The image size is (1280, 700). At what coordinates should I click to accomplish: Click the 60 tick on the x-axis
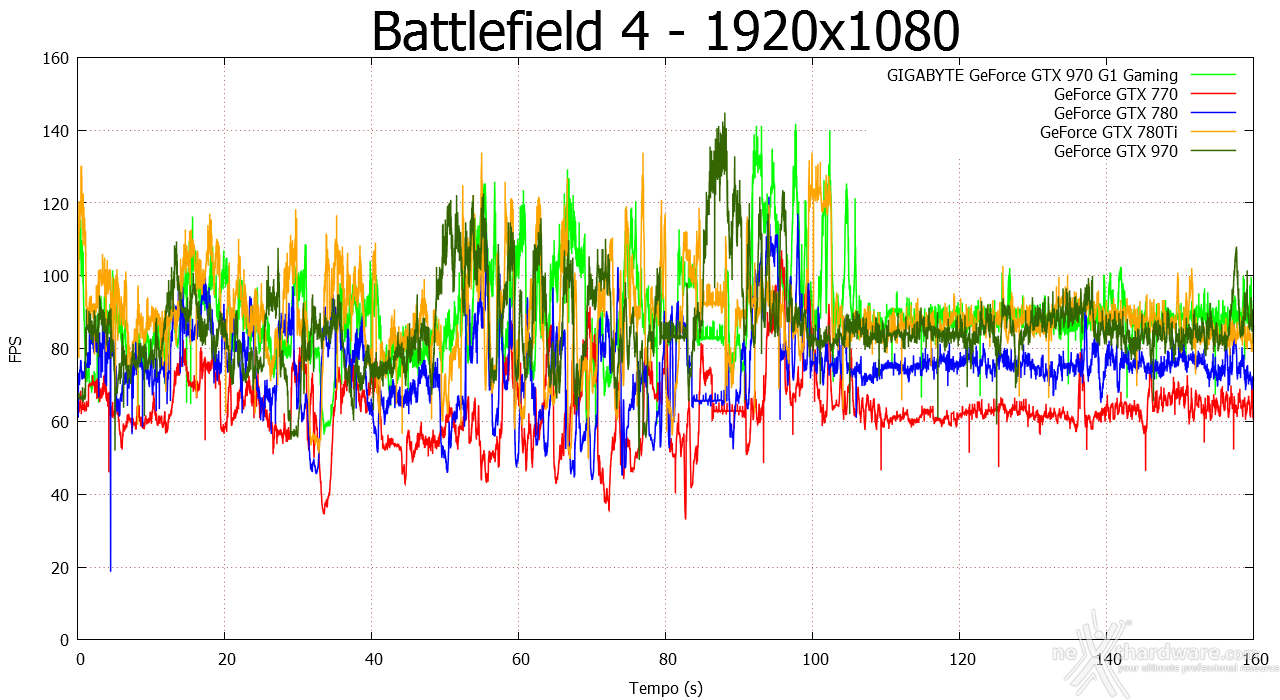[519, 660]
